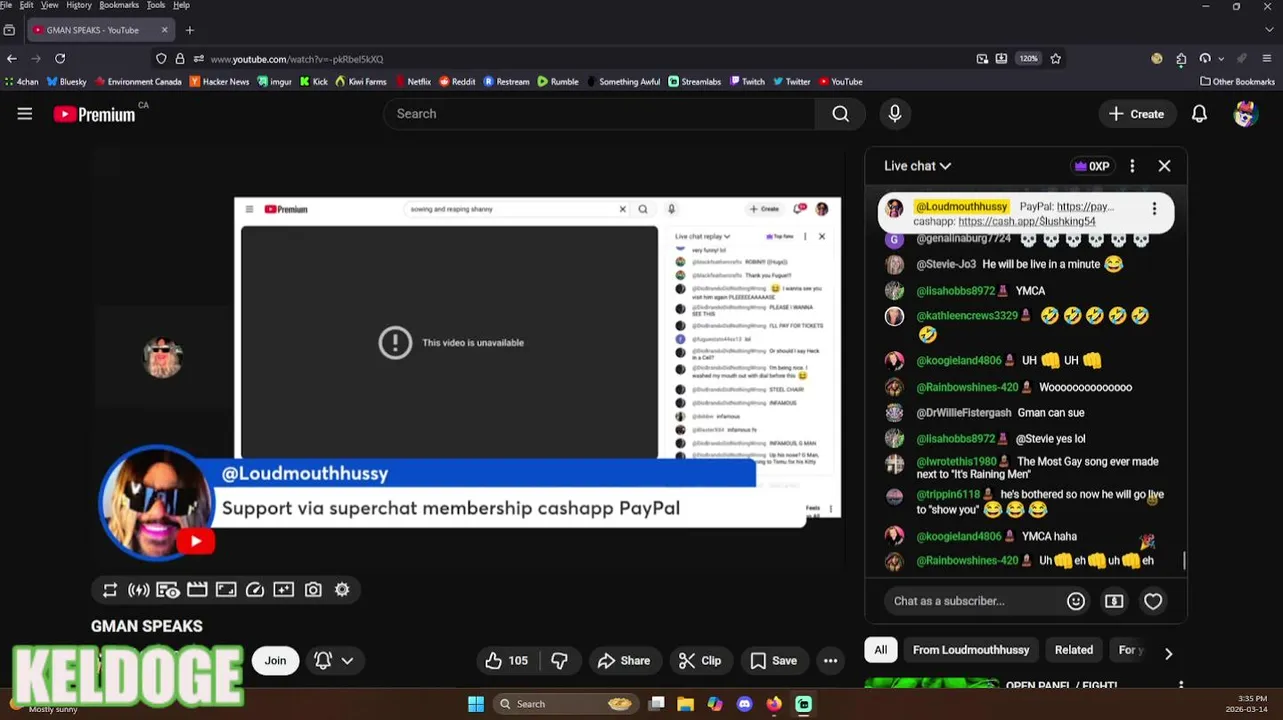
Task: Open the cash.app link in pinned message
Action: pos(1027,222)
